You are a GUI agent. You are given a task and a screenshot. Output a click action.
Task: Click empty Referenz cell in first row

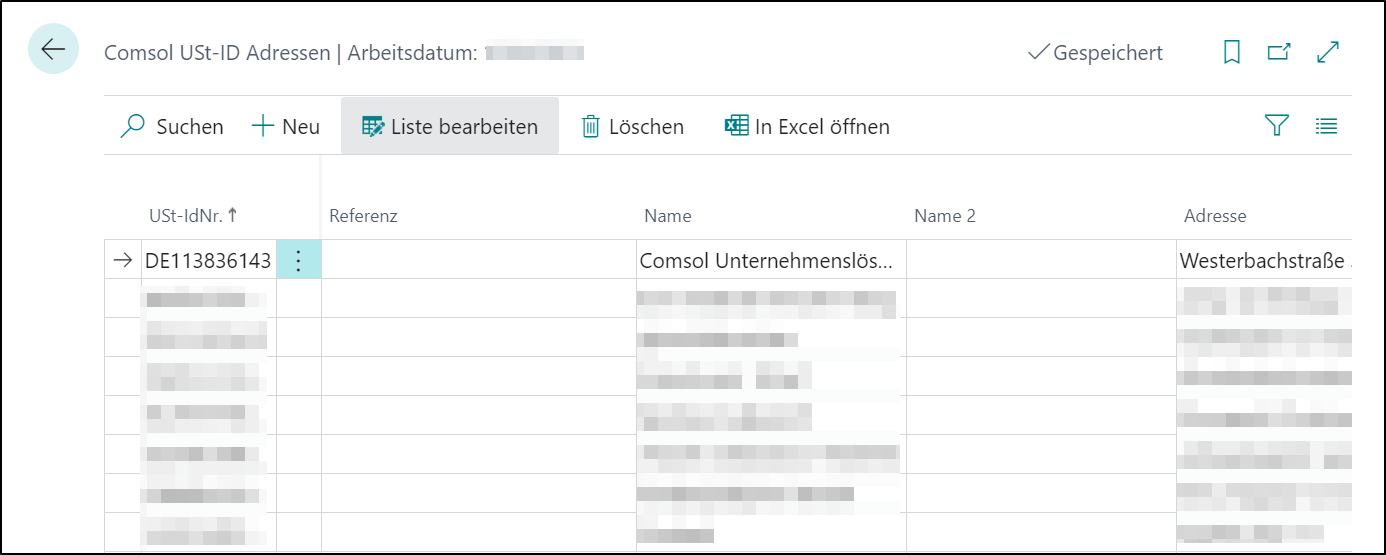pyautogui.click(x=479, y=260)
